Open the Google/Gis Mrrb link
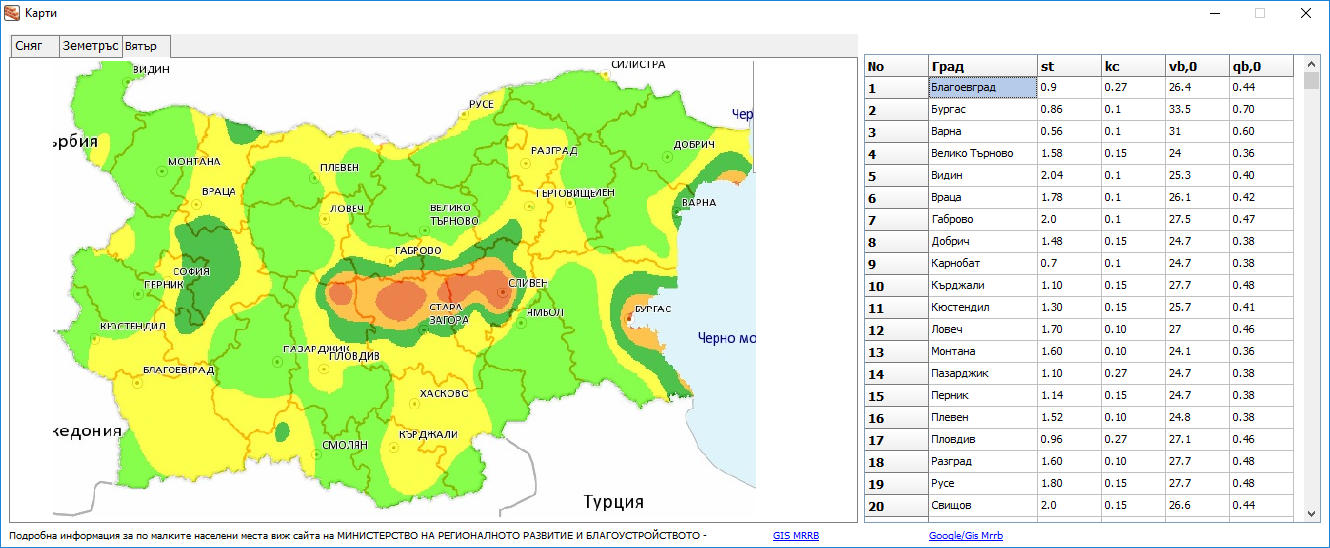Screen dimensions: 1330x548 (965, 536)
